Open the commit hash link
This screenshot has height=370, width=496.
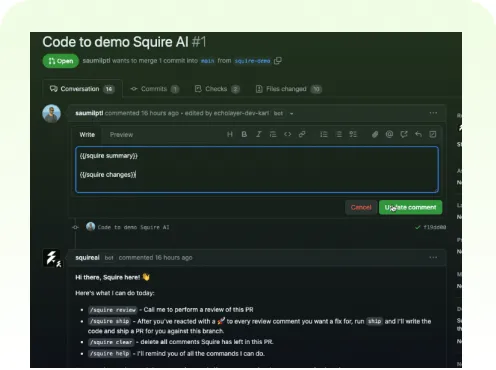point(435,227)
